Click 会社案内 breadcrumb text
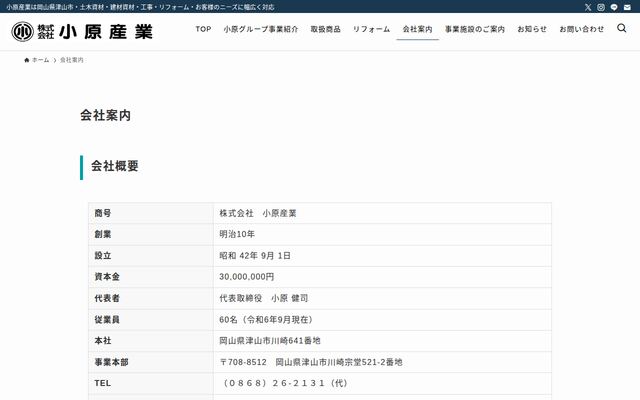640x400 pixels. tap(72, 60)
